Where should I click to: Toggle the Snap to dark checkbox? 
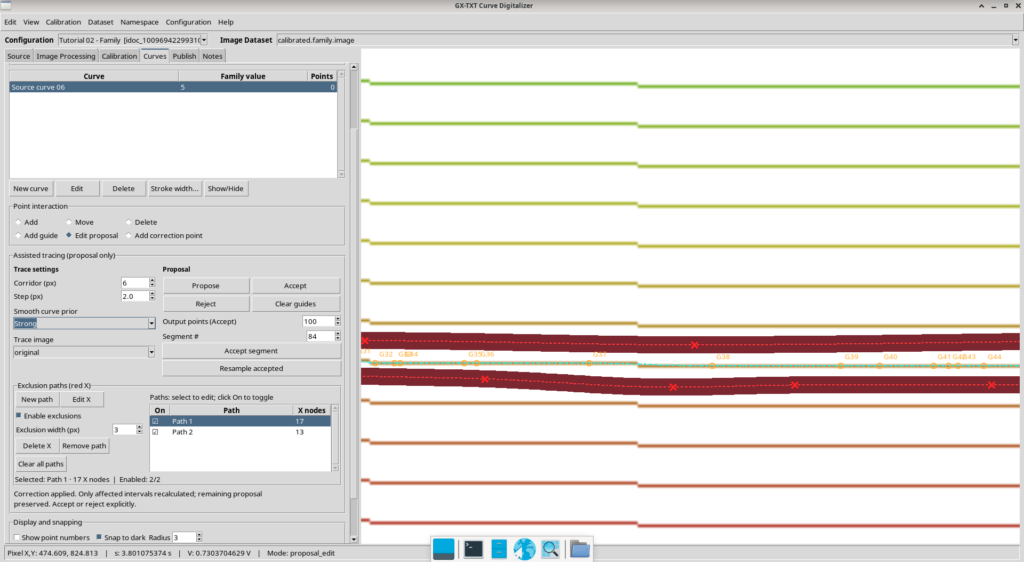(x=99, y=537)
